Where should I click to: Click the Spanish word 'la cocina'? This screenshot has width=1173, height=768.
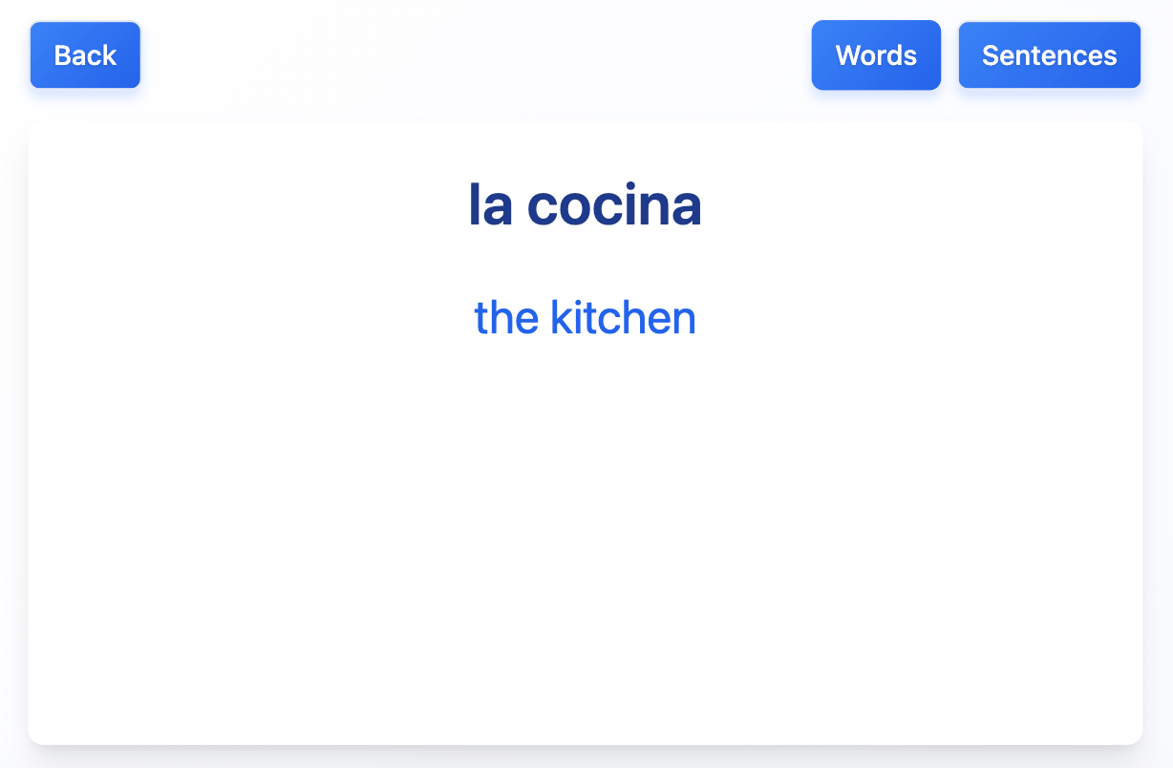point(586,205)
